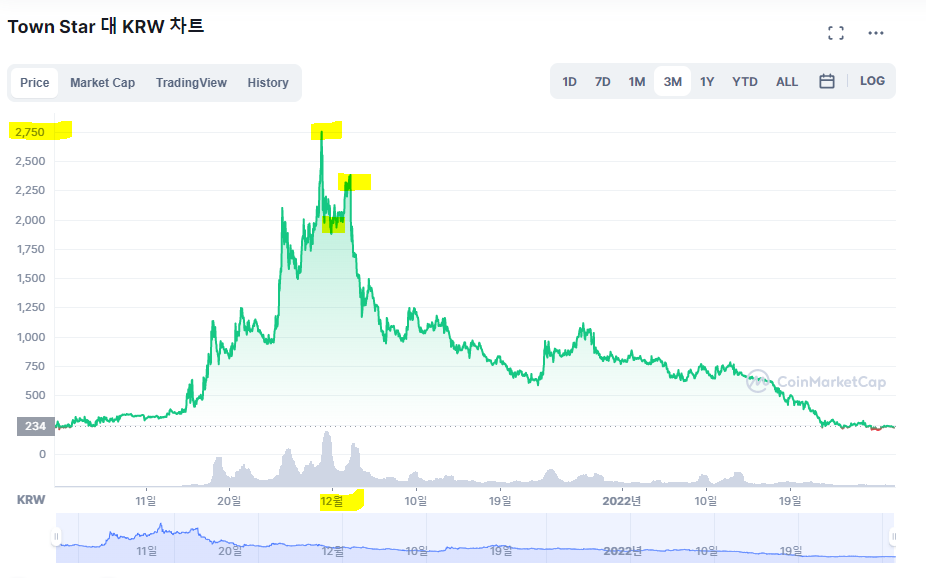This screenshot has width=926, height=578.
Task: Open the calendar date range picker
Action: [x=827, y=81]
